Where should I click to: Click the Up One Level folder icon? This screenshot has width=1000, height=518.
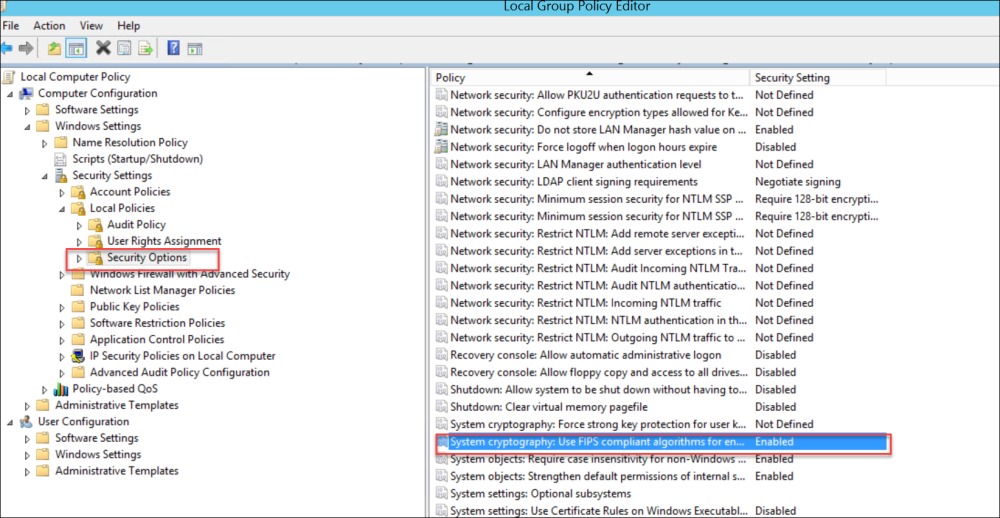coord(54,47)
